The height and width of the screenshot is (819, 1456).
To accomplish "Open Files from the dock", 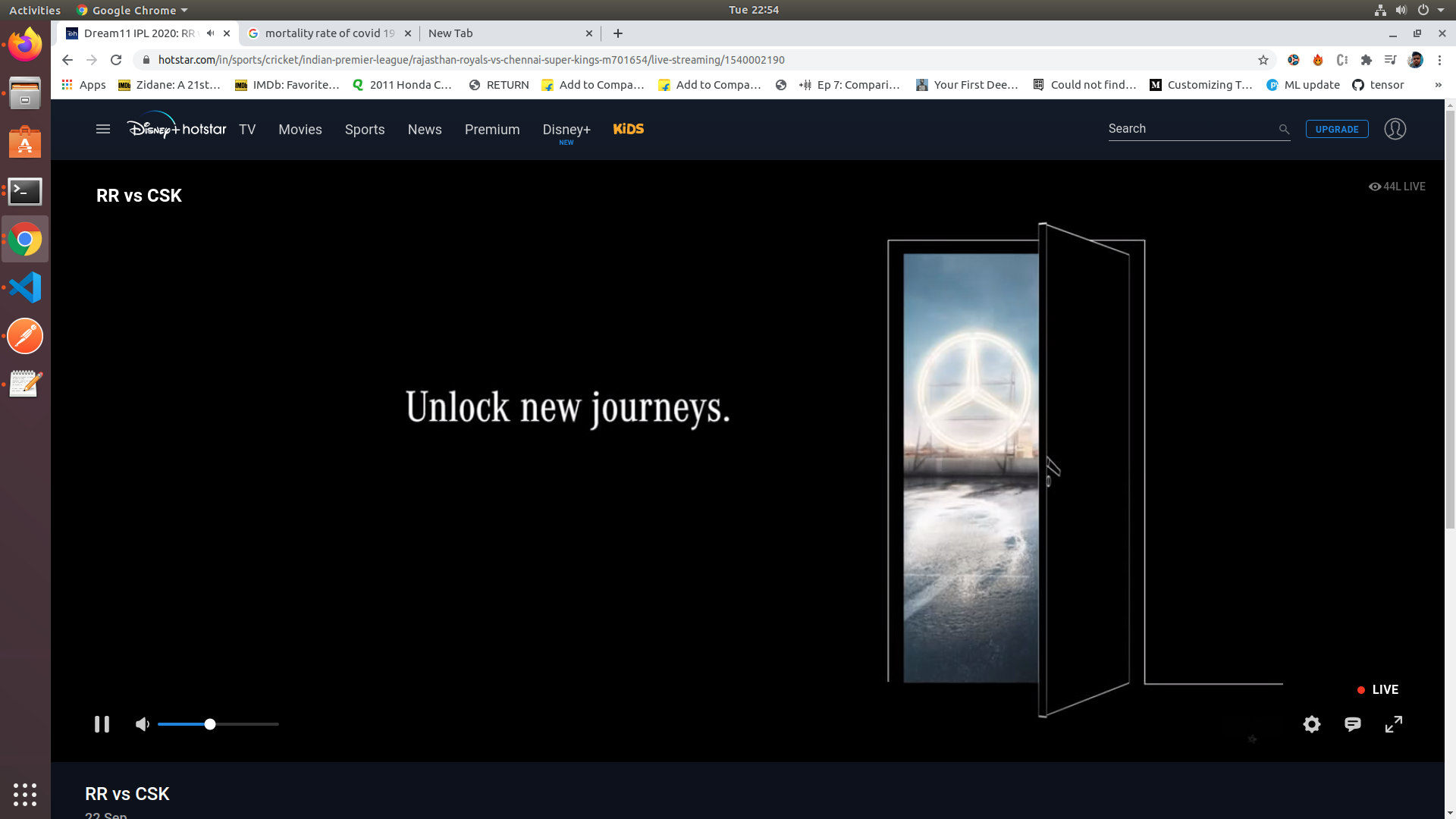I will (x=25, y=93).
